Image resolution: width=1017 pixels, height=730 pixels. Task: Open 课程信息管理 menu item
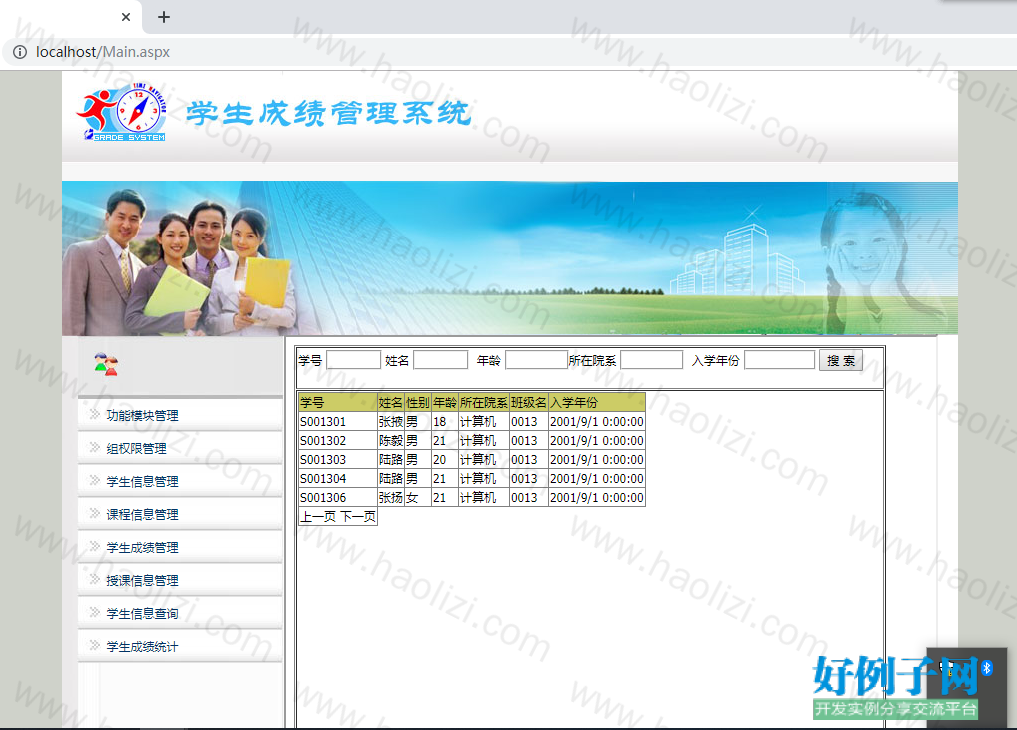click(142, 515)
